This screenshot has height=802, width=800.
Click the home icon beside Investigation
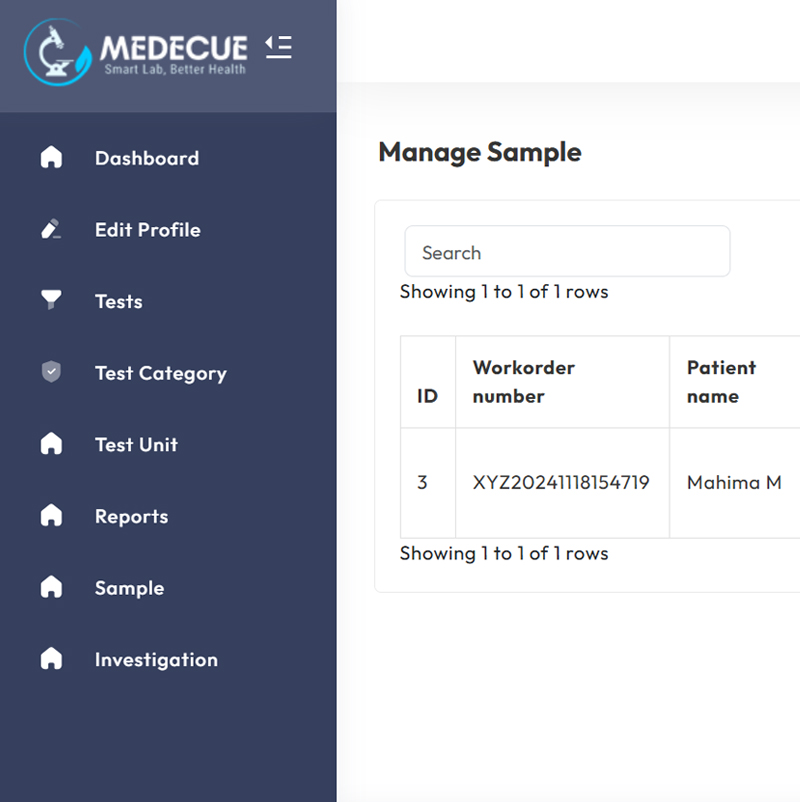point(51,660)
